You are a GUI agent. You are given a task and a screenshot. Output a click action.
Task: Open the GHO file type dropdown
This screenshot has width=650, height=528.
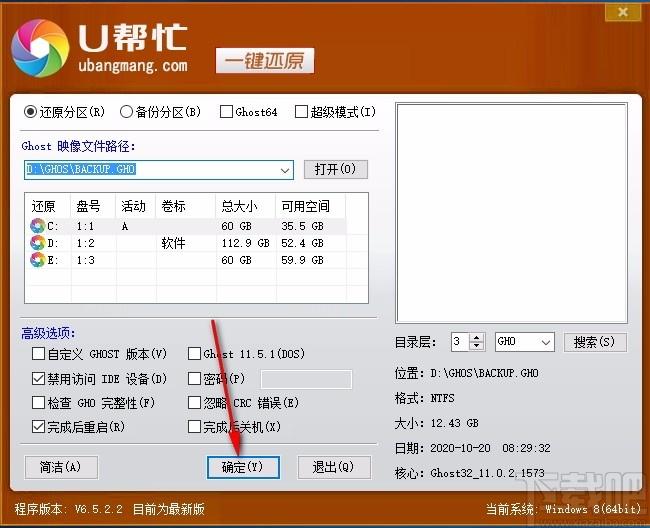tap(546, 342)
